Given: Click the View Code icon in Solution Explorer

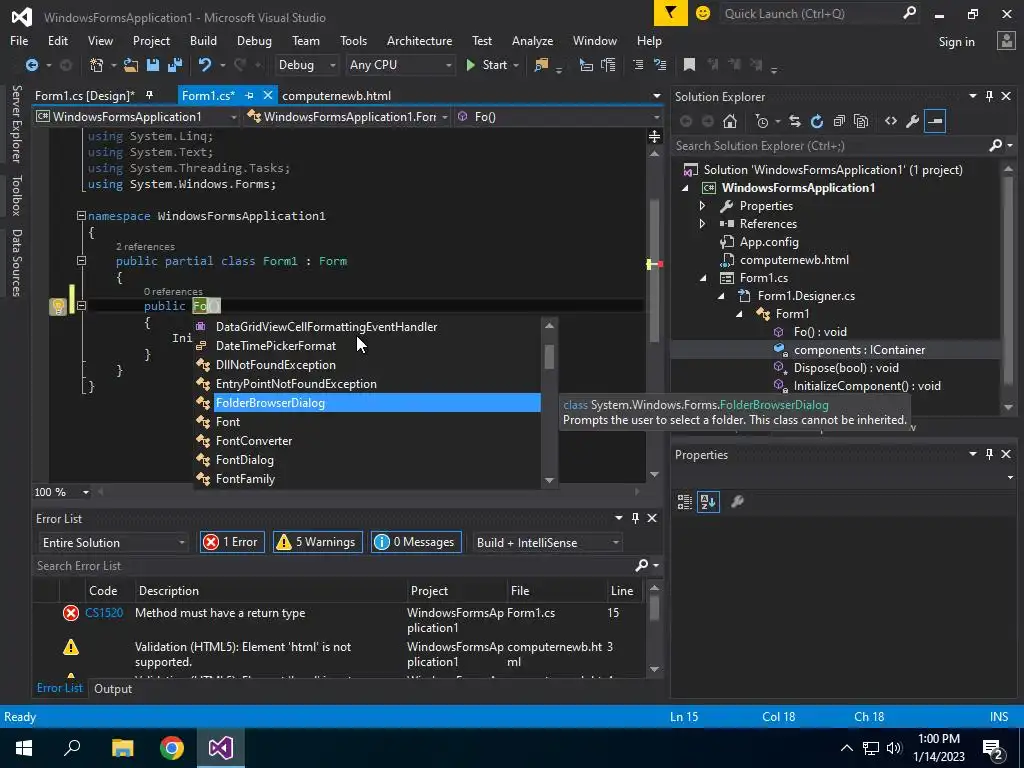Looking at the screenshot, I should click(x=891, y=121).
